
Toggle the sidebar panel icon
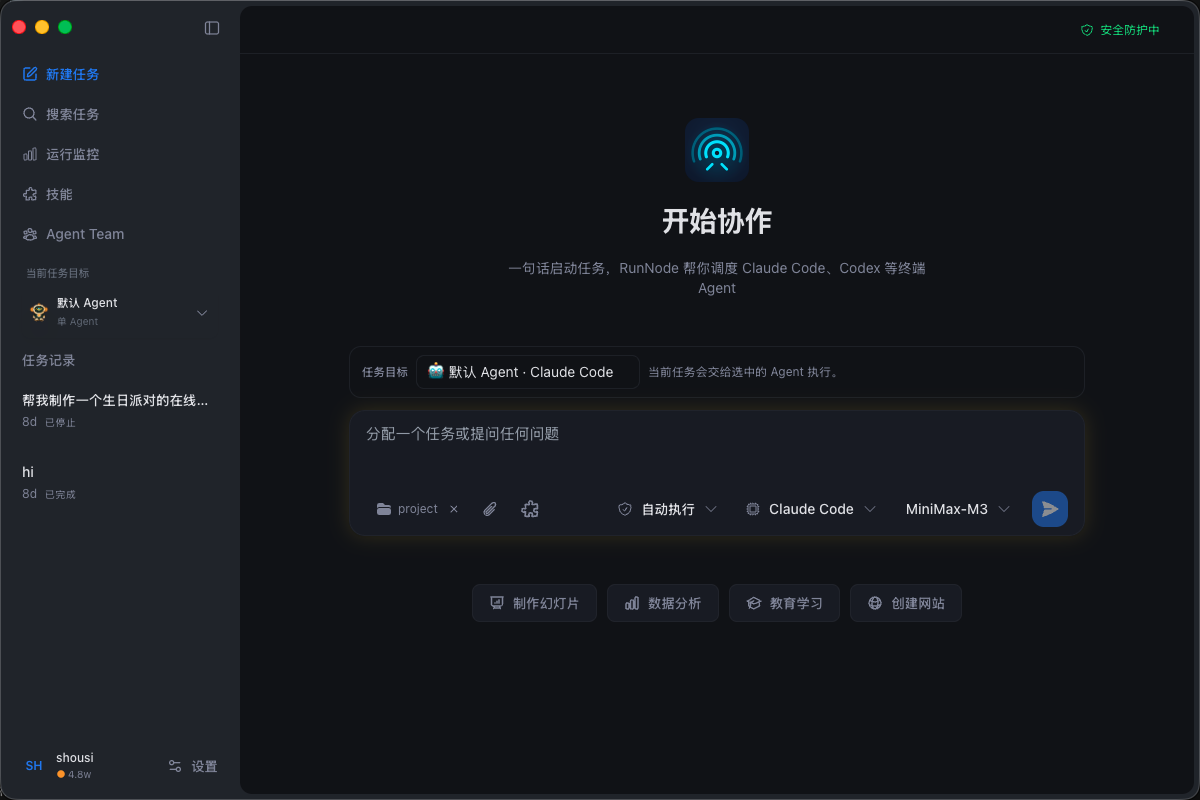pos(212,28)
